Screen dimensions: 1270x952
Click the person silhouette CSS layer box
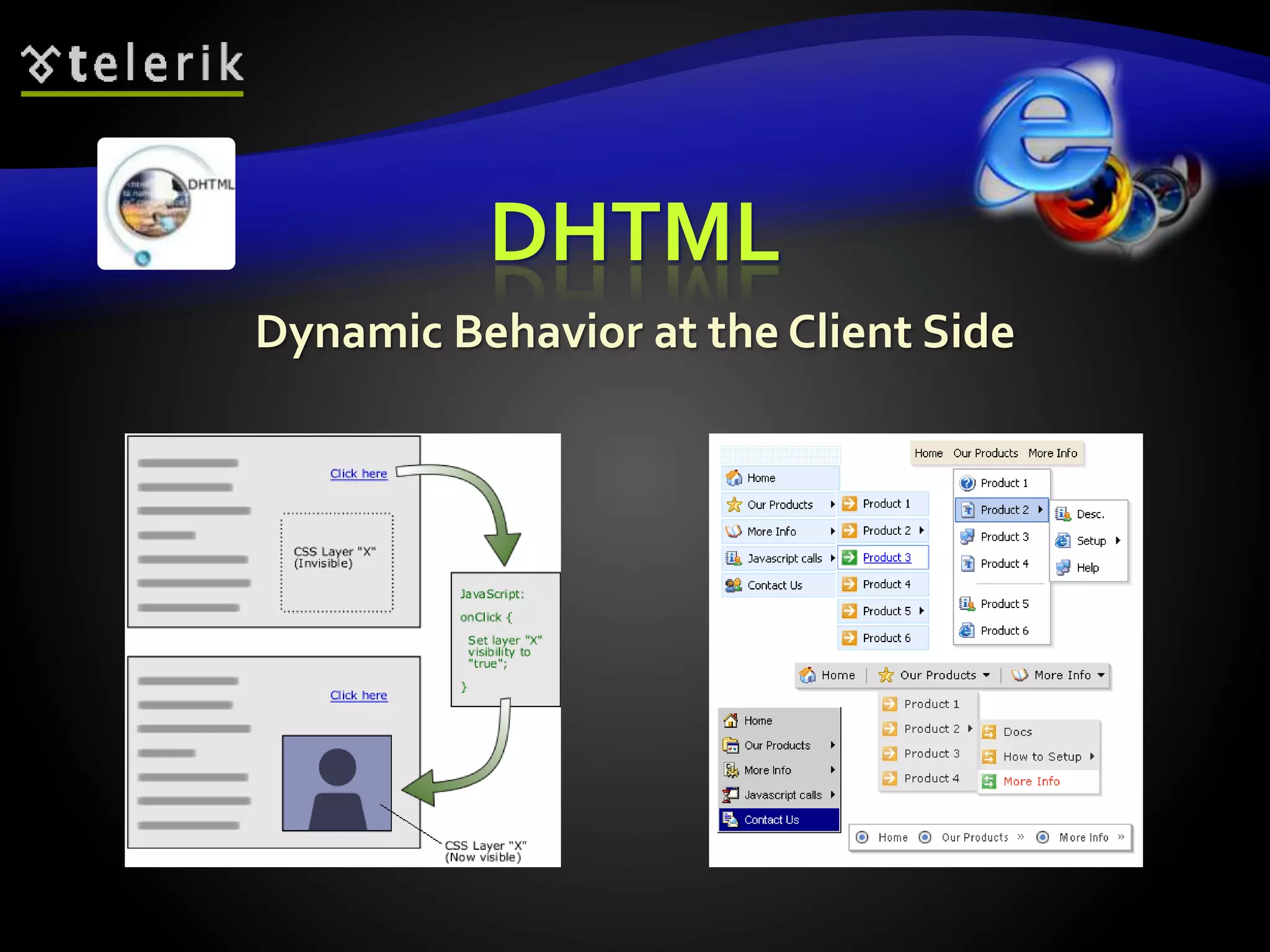click(x=337, y=783)
